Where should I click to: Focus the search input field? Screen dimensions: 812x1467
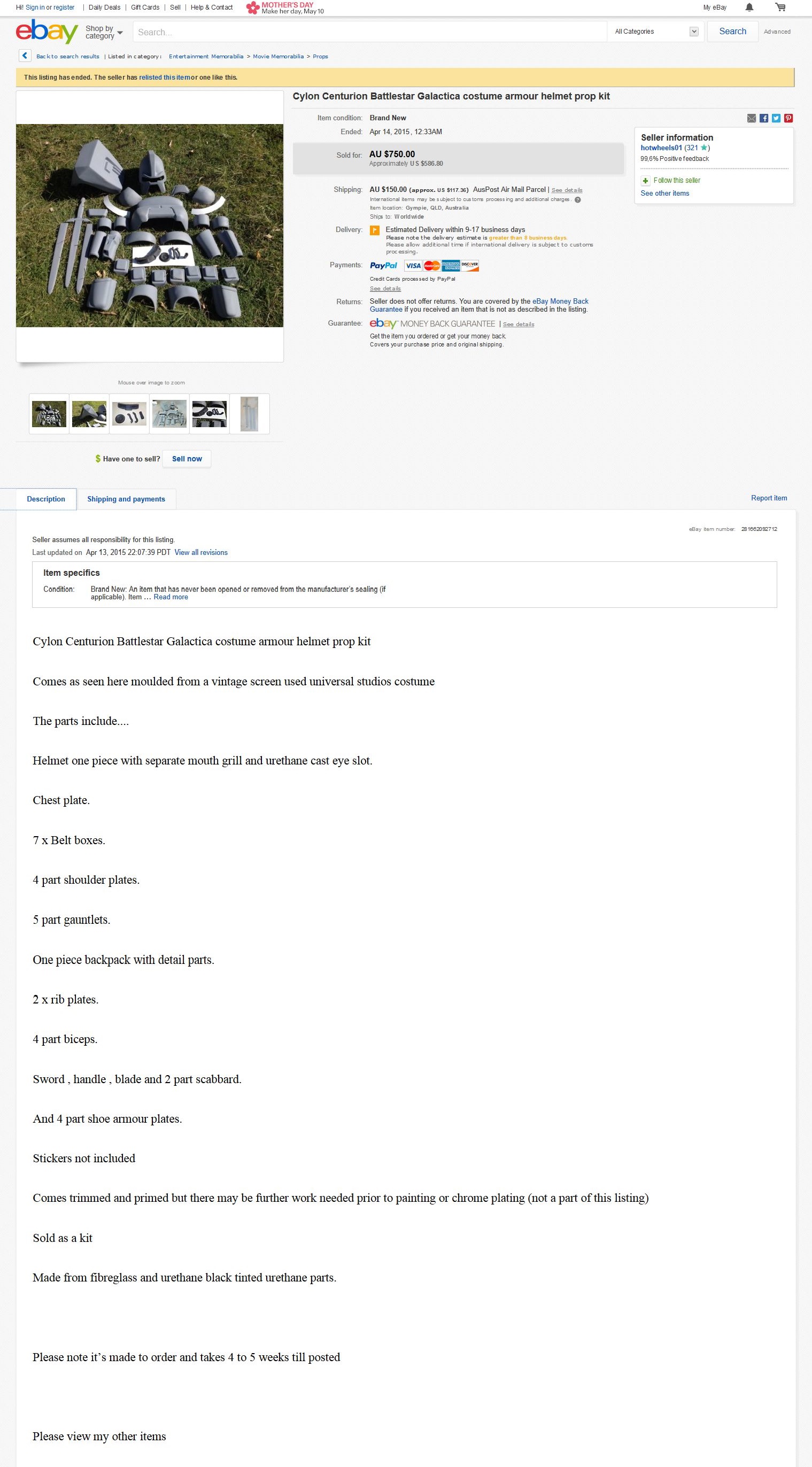[370, 32]
